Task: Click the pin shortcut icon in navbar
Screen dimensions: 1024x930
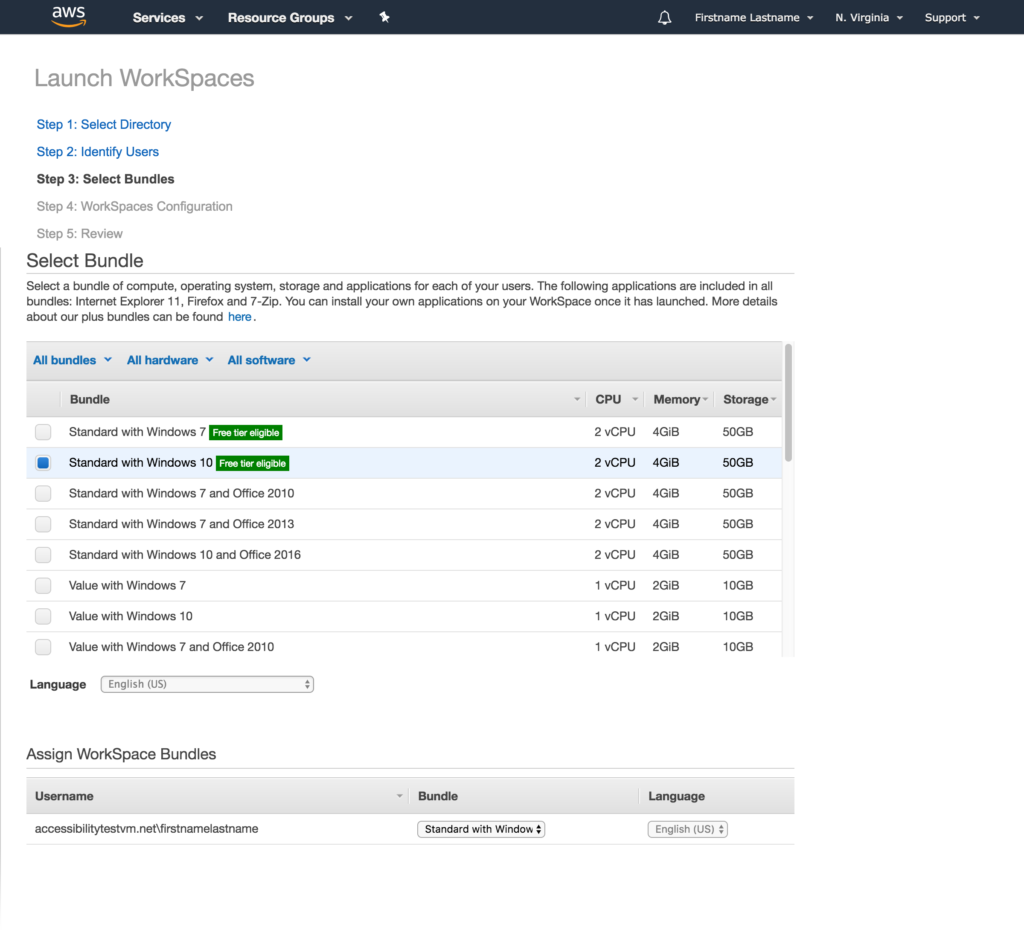Action: (385, 18)
